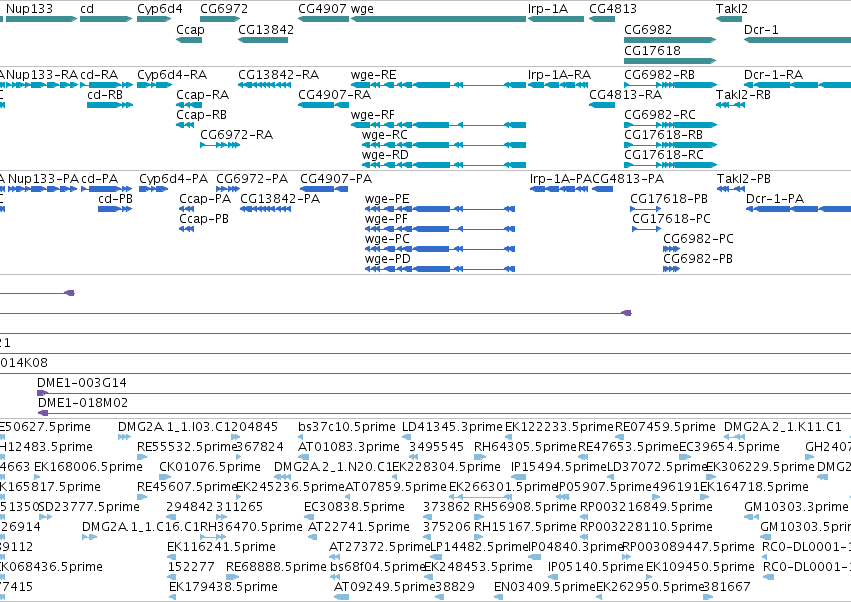
Task: Click the Nup133 gene label
Action: pyautogui.click(x=29, y=9)
